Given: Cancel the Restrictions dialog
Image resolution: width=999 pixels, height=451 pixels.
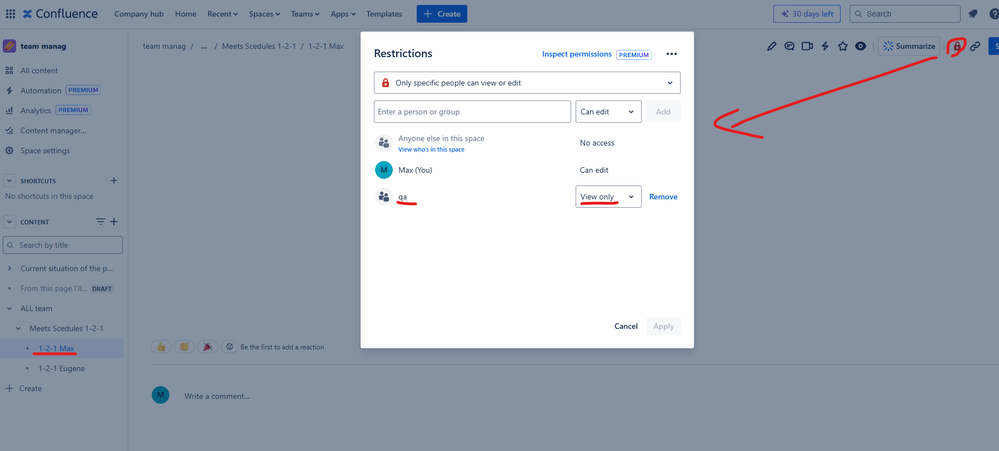Looking at the screenshot, I should point(626,326).
